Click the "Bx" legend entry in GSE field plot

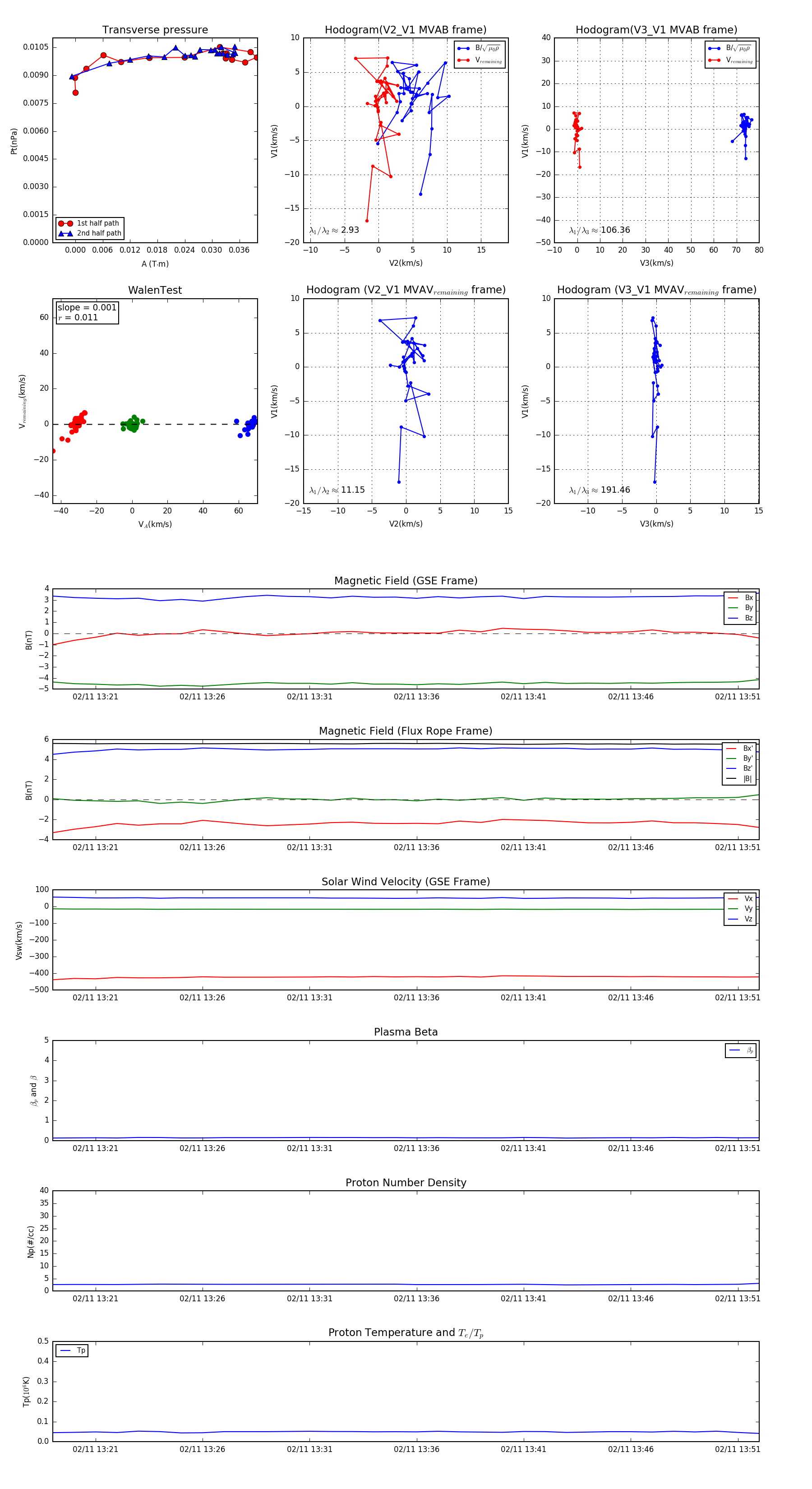click(740, 598)
